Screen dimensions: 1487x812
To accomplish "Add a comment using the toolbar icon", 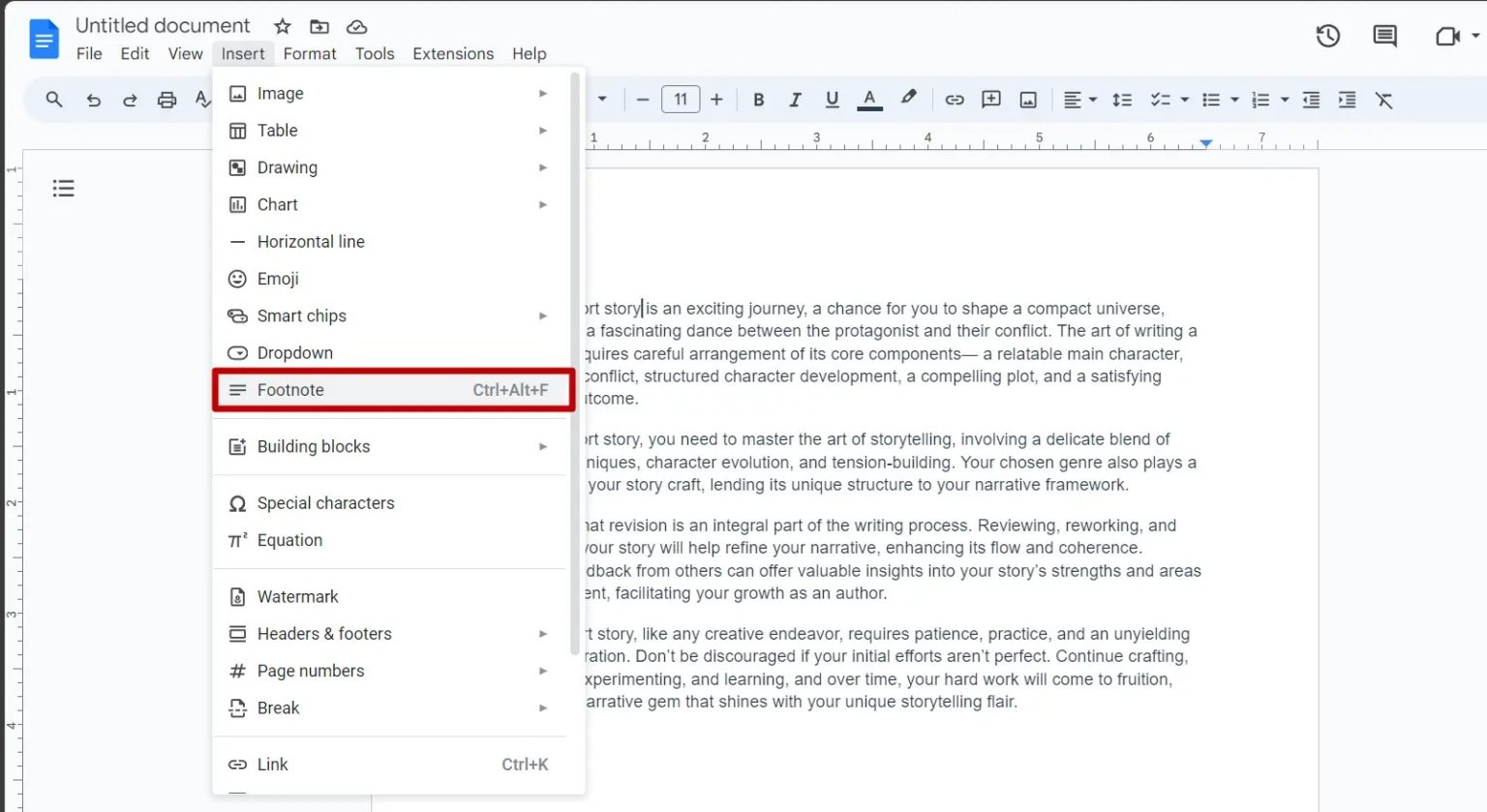I will click(x=990, y=99).
